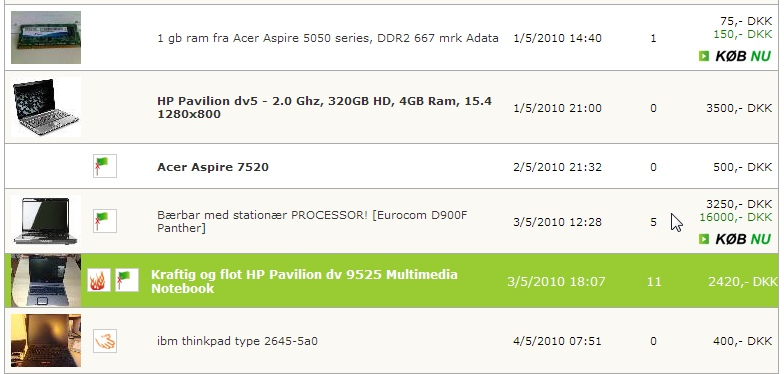Open the 1 gb ram Acer Aspire 5050 listing
Screen dimensions: 784x374
[x=328, y=38]
